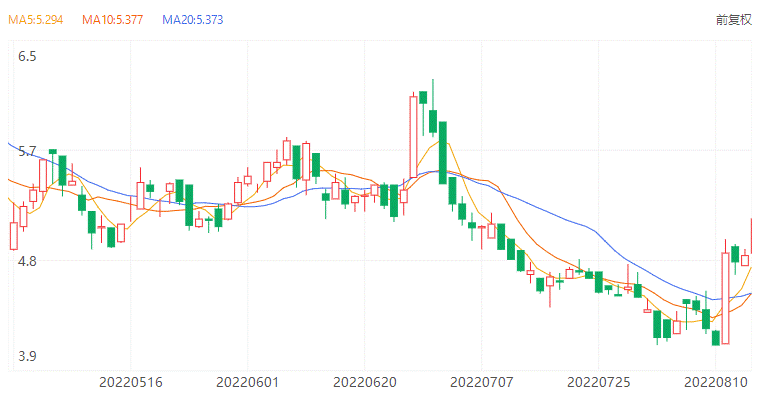Click the 3.9 price axis label
The image size is (758, 400).
(x=27, y=357)
